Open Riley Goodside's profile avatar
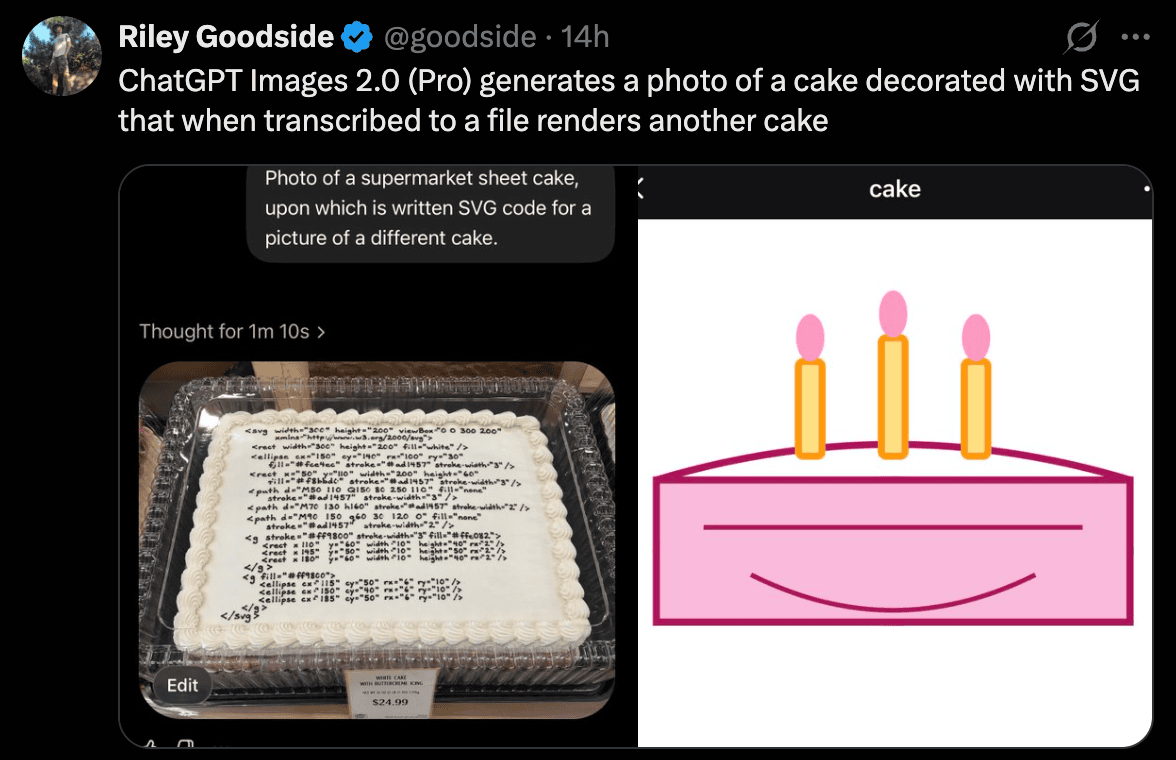This screenshot has height=760, width=1176. (62, 56)
